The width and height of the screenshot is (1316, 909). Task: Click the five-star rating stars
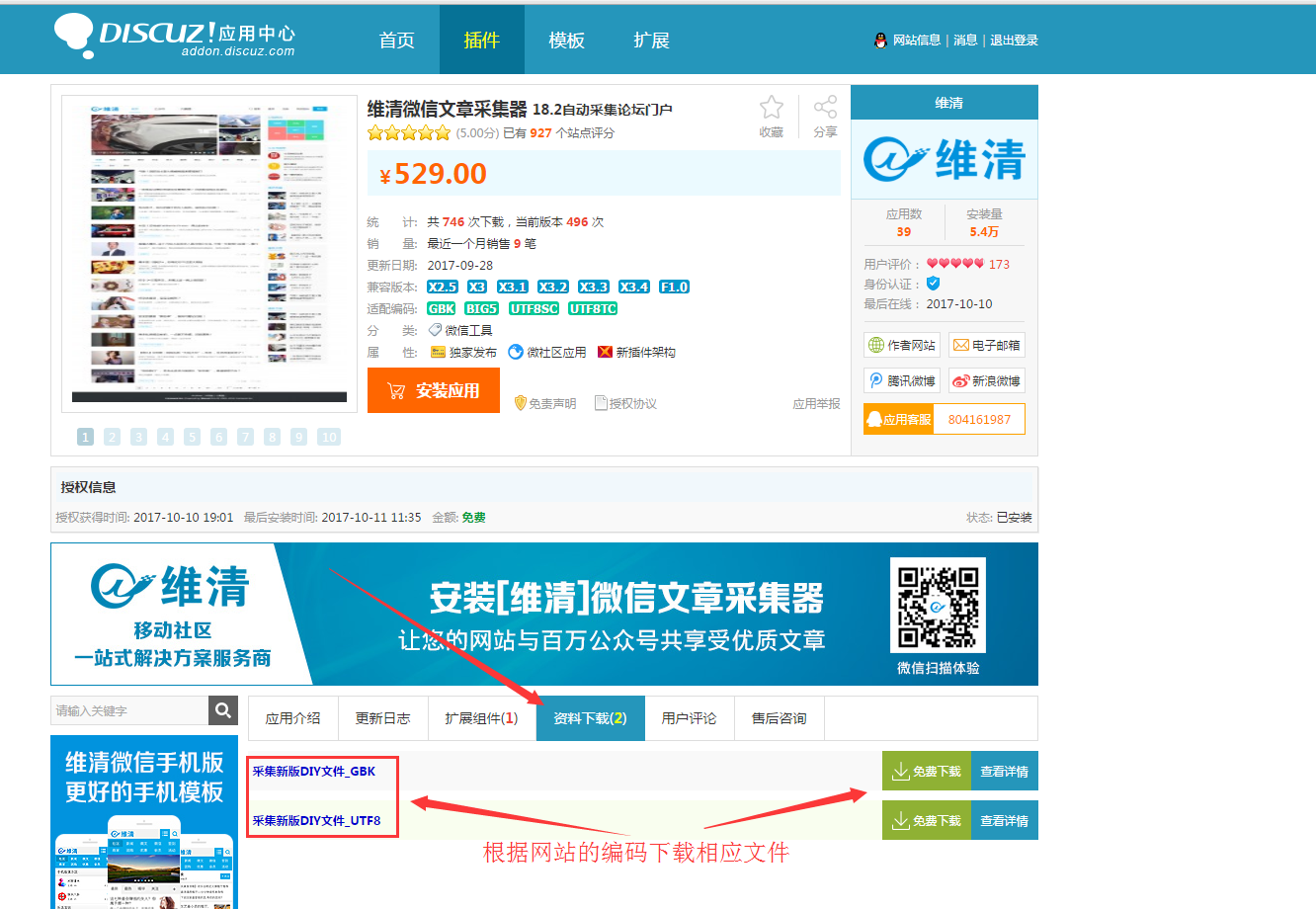tap(409, 132)
